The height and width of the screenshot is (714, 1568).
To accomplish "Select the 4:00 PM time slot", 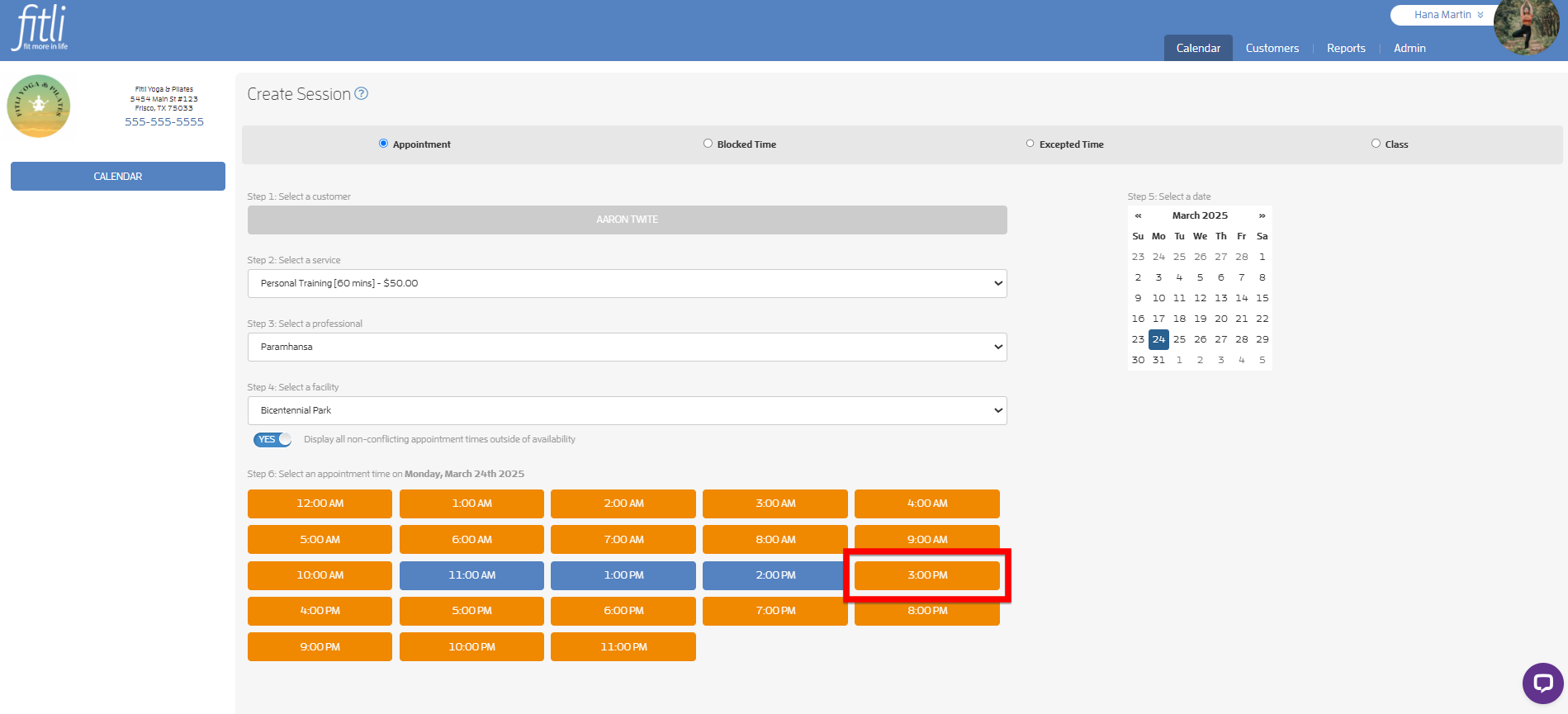I will point(320,611).
